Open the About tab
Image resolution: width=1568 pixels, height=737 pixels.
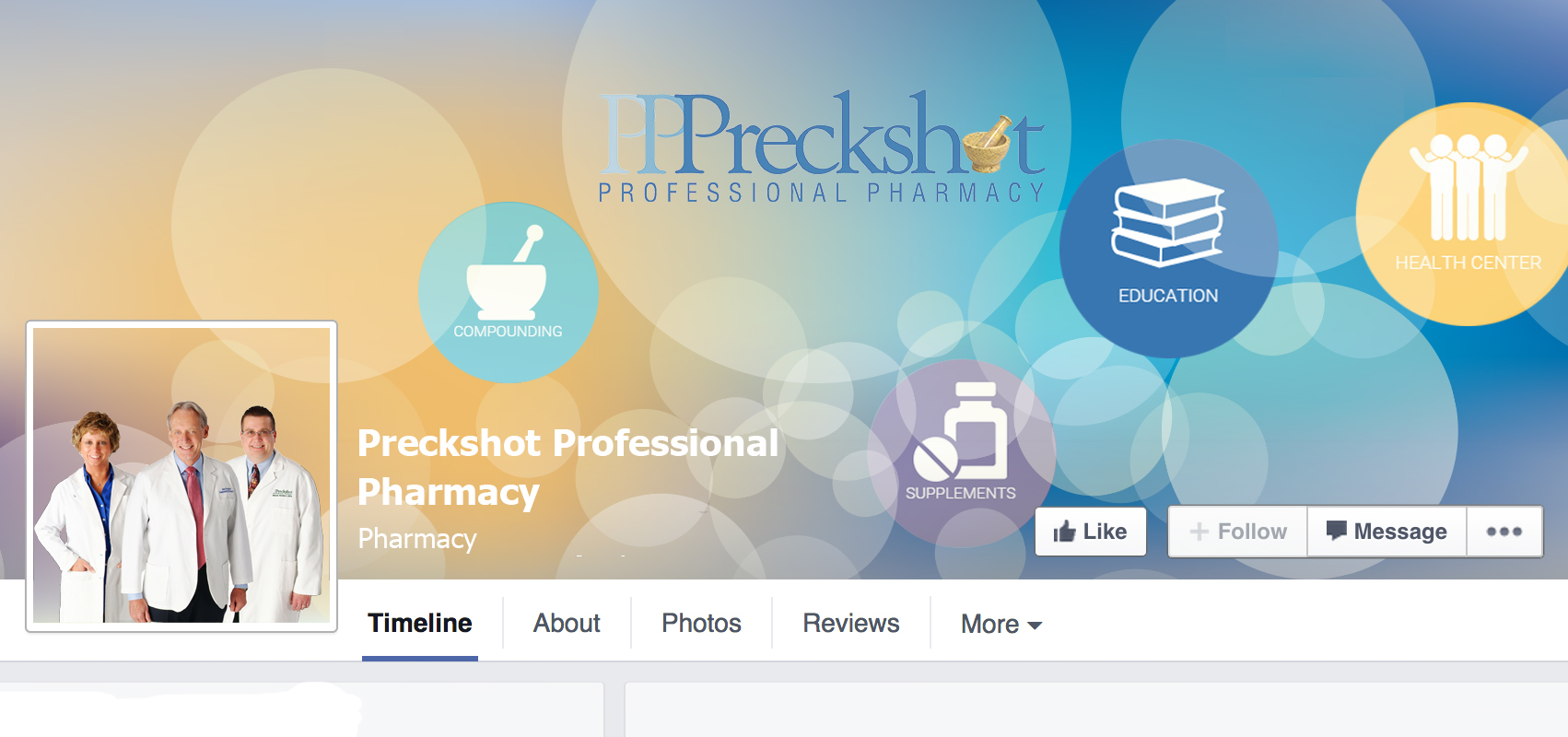[567, 624]
